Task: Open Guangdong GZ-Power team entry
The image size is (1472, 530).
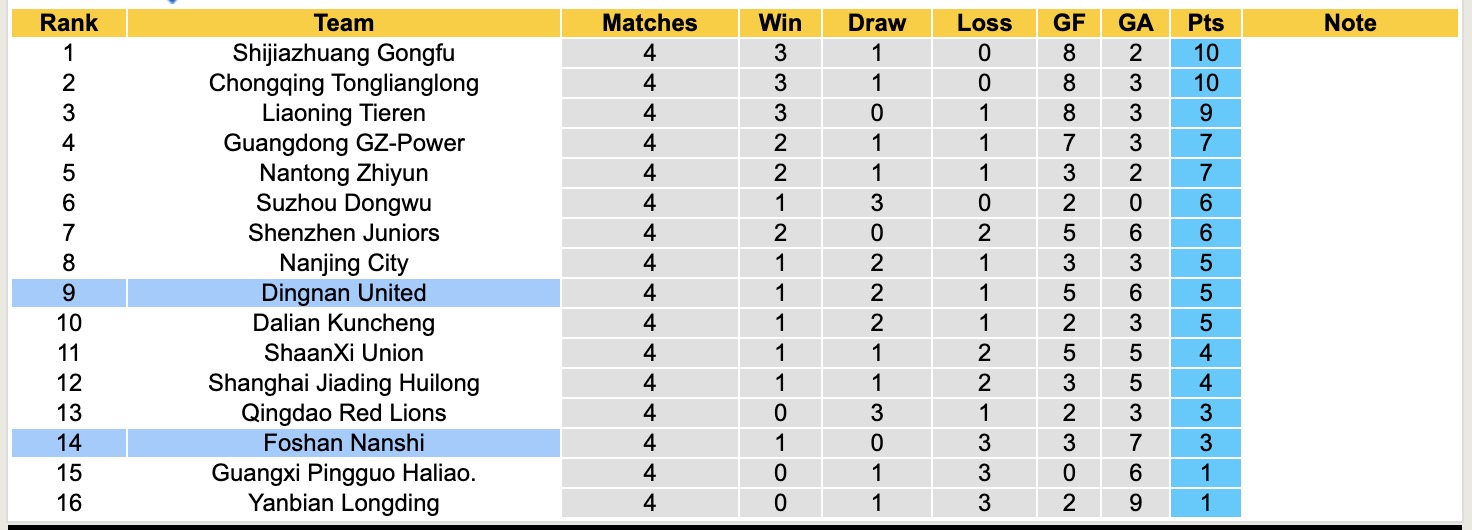Action: (343, 143)
